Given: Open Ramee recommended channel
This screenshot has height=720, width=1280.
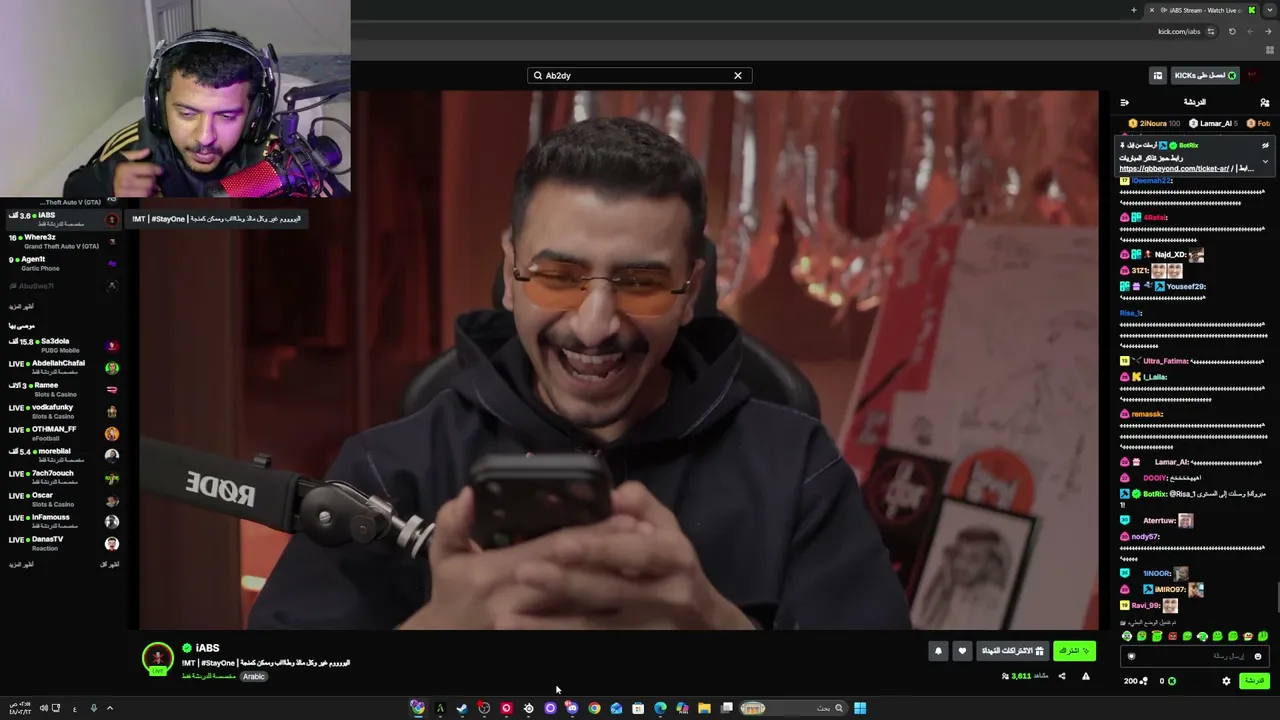Looking at the screenshot, I should click(62, 389).
